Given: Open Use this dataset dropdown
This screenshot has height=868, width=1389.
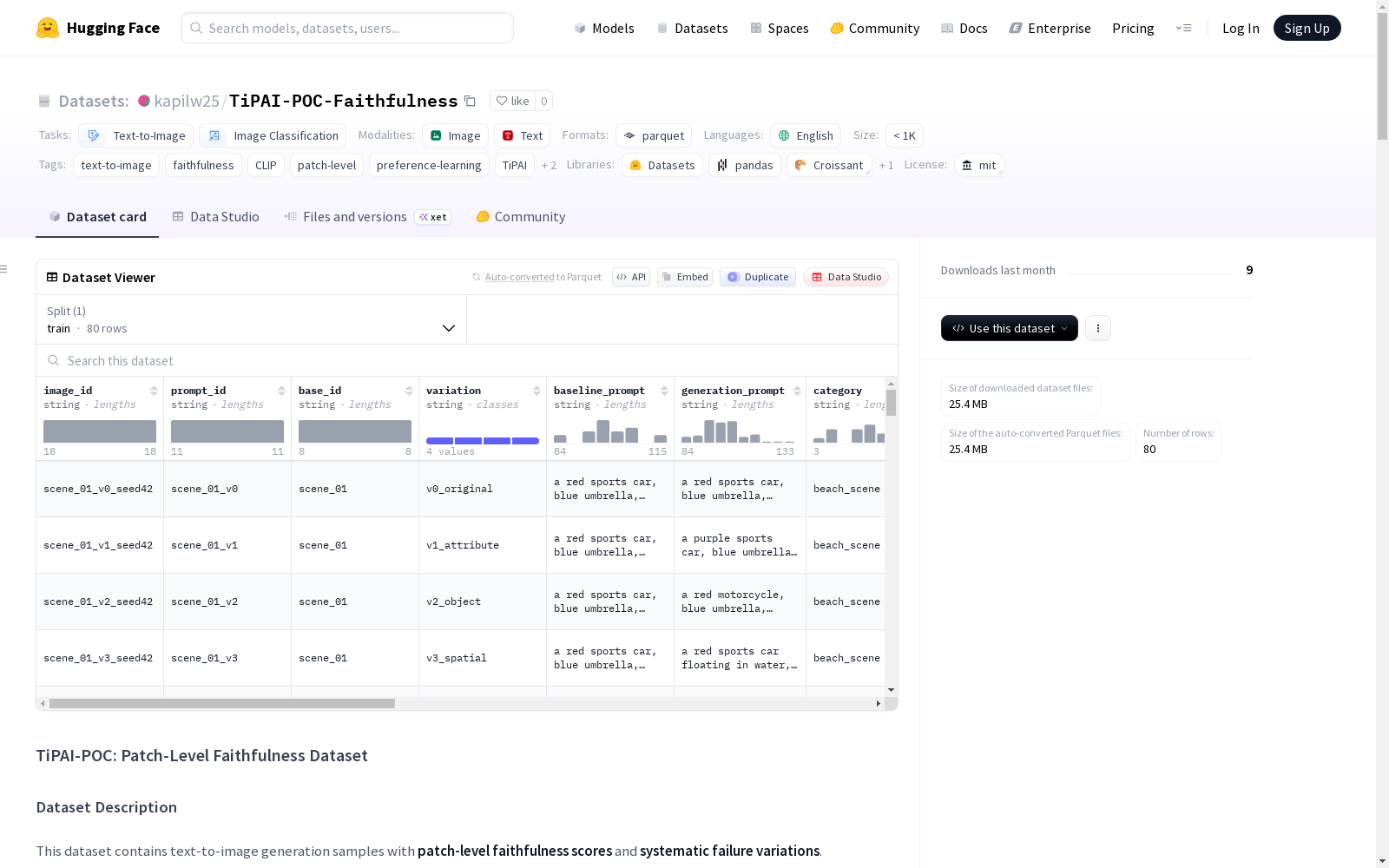Looking at the screenshot, I should click(1009, 328).
